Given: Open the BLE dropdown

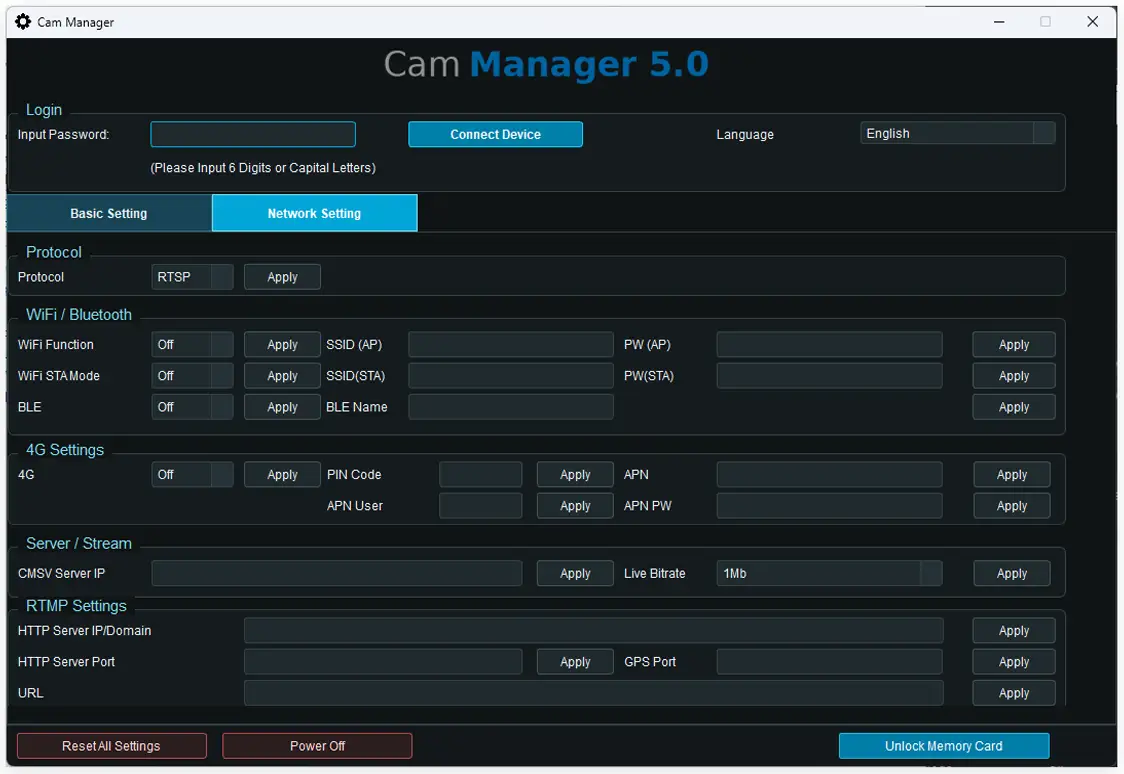Looking at the screenshot, I should pyautogui.click(x=192, y=407).
